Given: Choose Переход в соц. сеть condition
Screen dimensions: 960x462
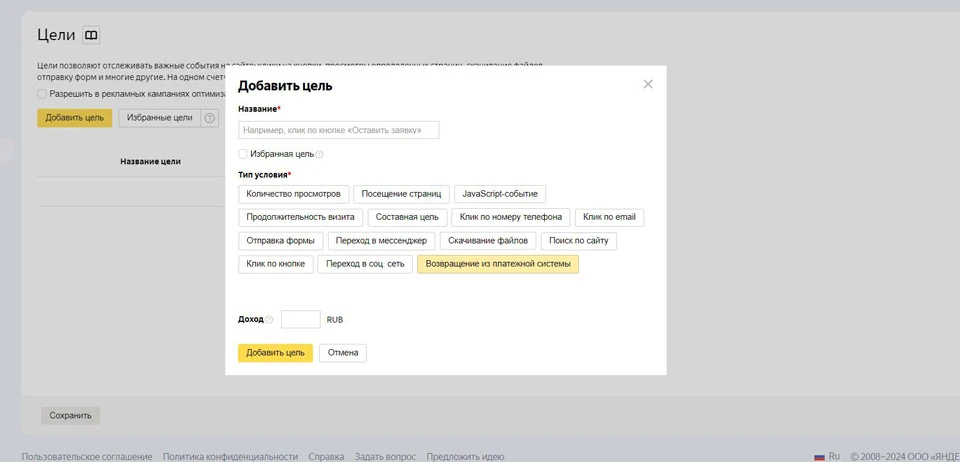Looking at the screenshot, I should tap(365, 264).
